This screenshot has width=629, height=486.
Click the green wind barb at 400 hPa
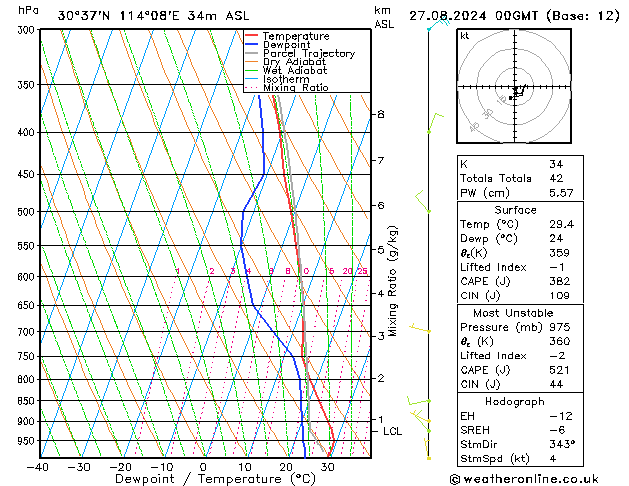click(x=436, y=123)
